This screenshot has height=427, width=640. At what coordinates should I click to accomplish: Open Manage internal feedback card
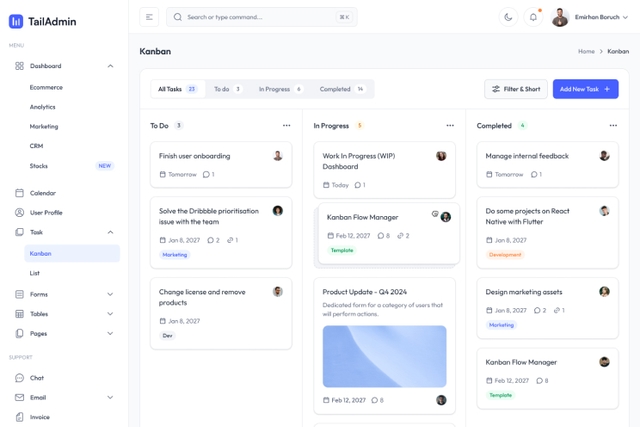[547, 165]
